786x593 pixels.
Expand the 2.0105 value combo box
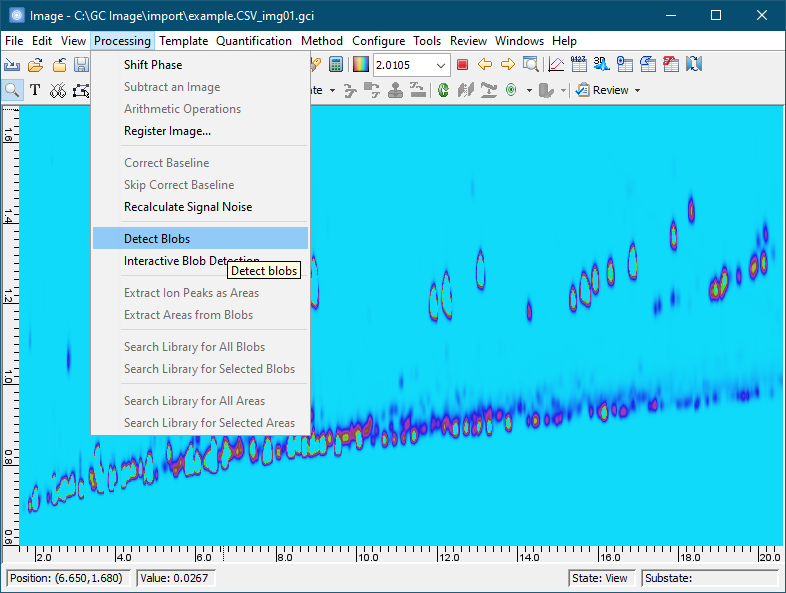tap(441, 65)
